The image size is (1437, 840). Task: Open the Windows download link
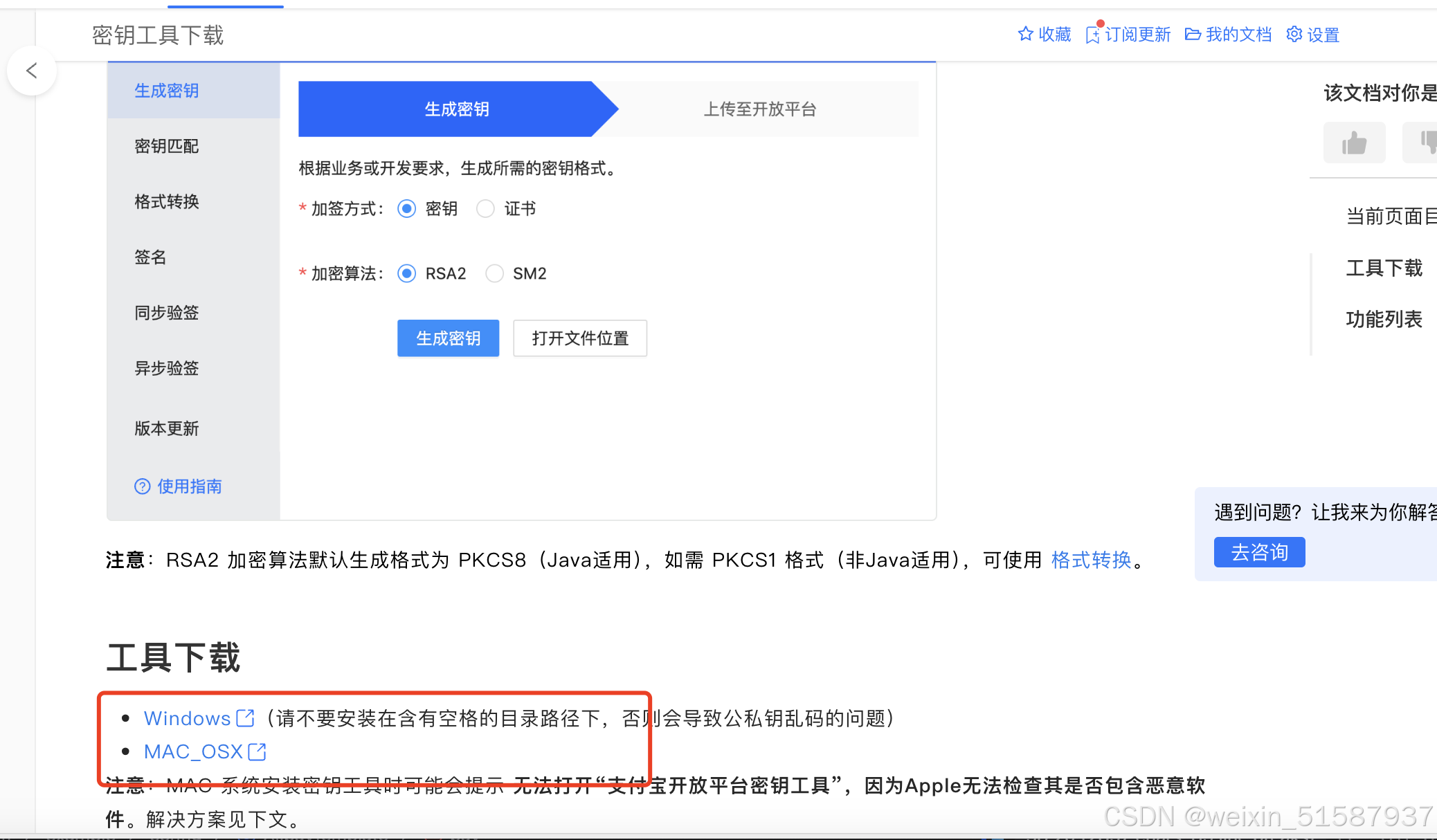tap(188, 718)
